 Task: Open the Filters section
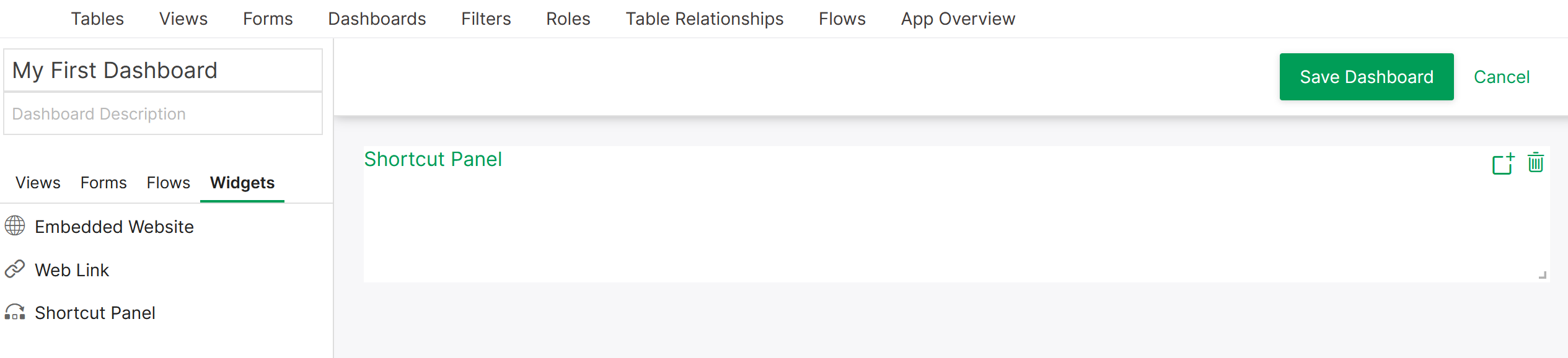click(485, 19)
